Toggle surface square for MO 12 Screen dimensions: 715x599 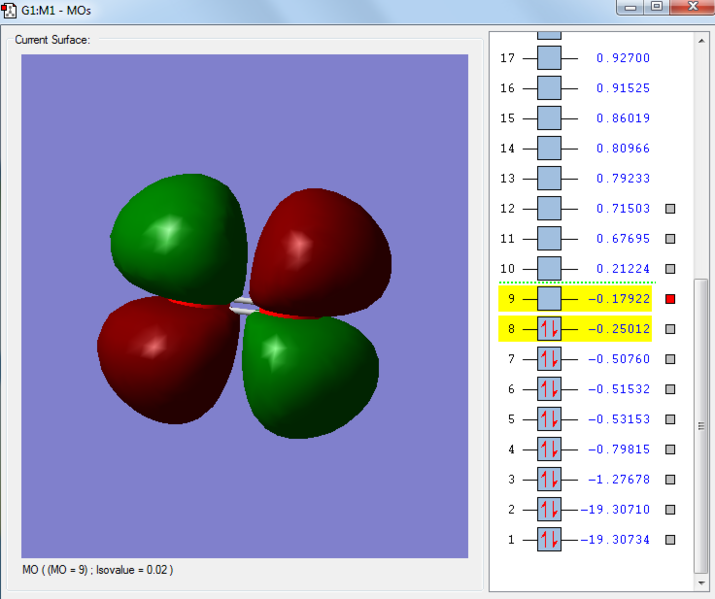click(x=670, y=209)
